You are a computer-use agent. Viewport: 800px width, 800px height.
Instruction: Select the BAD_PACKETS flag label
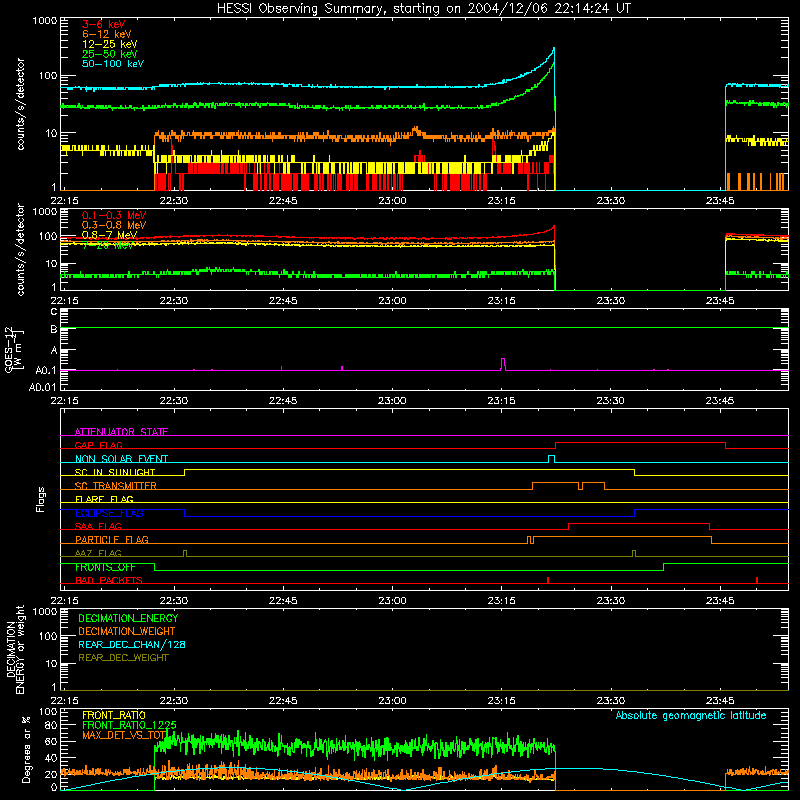(109, 580)
